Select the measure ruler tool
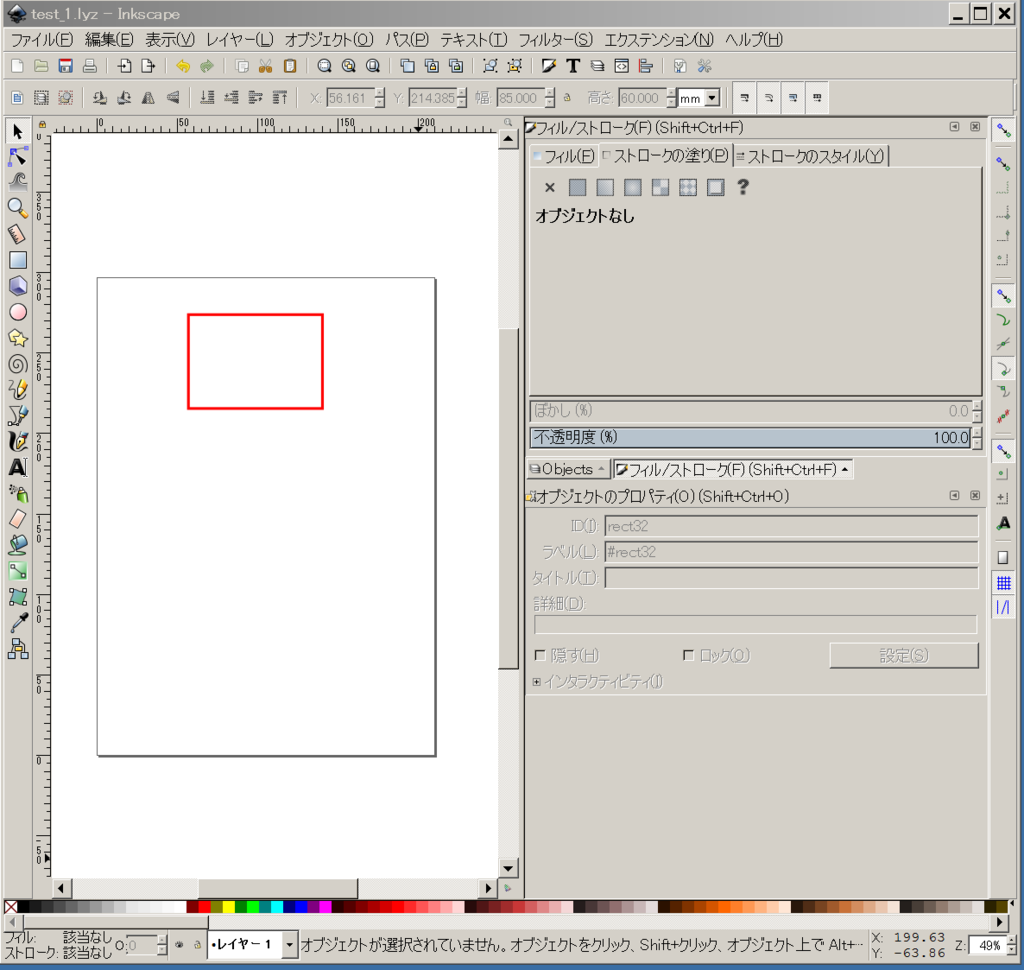1024x970 pixels. point(18,234)
